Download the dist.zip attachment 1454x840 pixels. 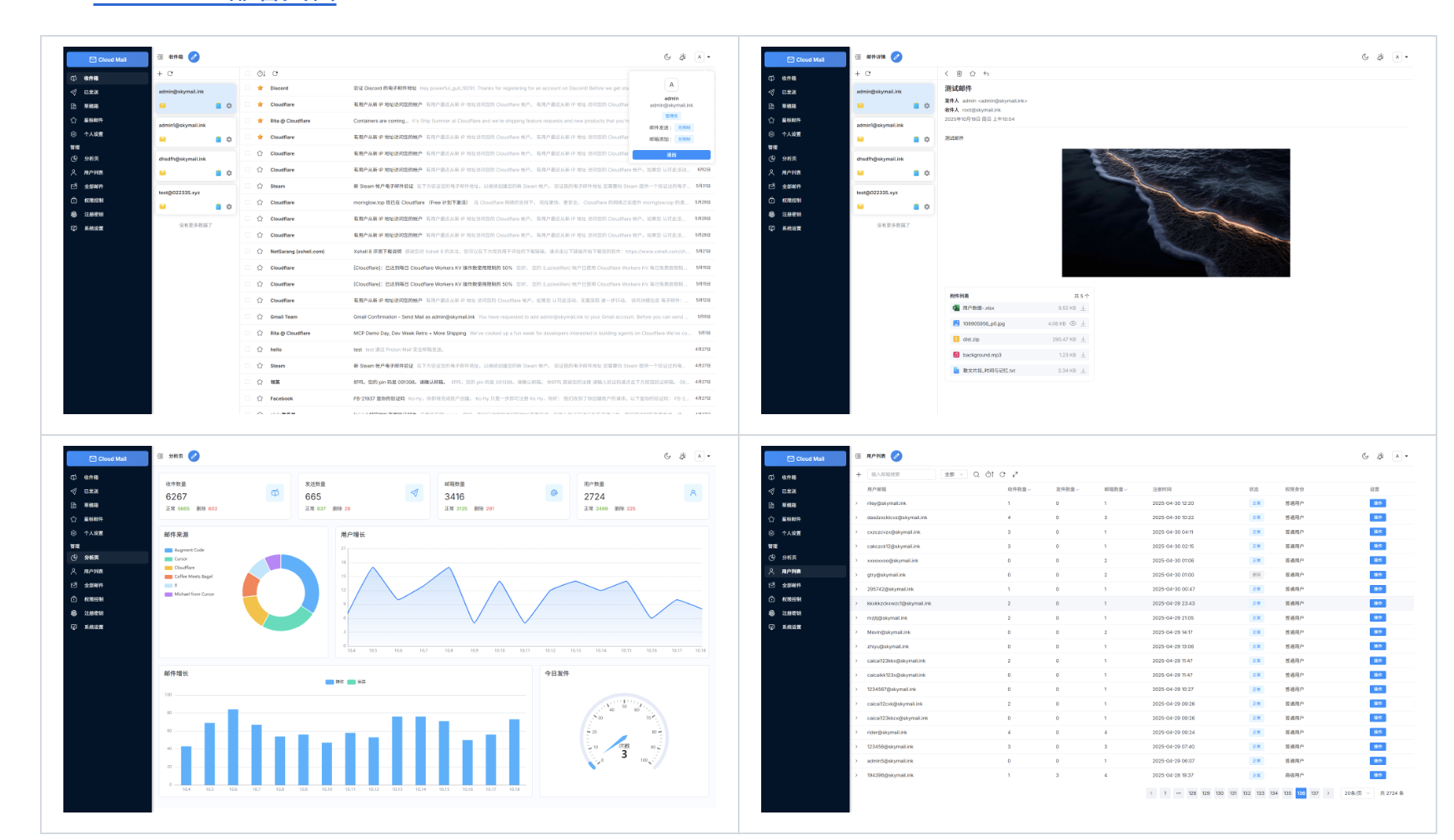(x=1083, y=339)
